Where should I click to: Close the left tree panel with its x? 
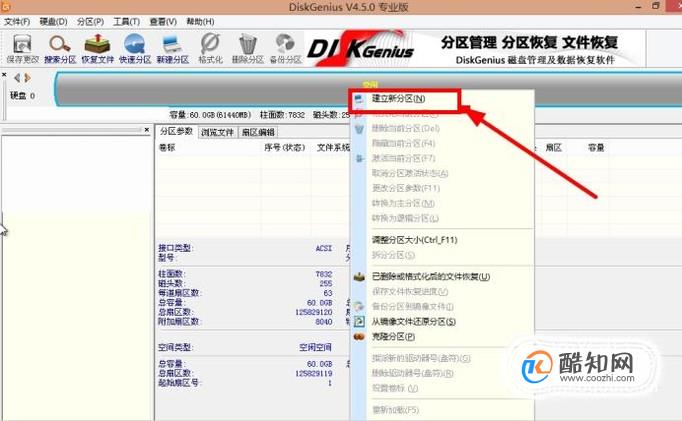coord(147,130)
